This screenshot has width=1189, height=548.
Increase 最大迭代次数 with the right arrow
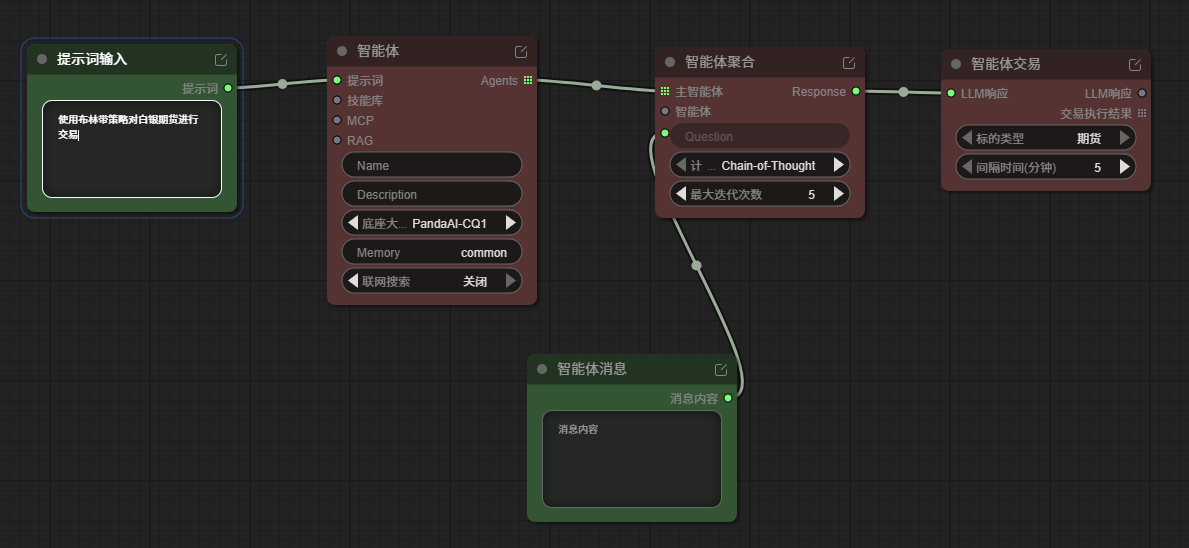838,194
